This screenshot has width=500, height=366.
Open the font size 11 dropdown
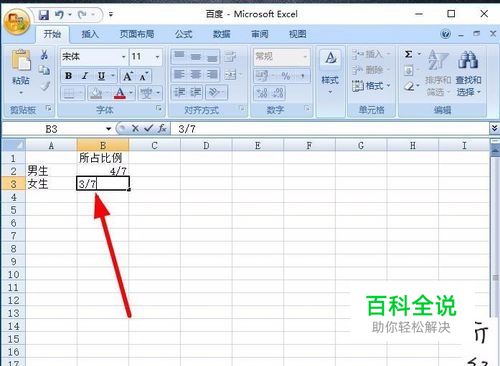pyautogui.click(x=157, y=57)
